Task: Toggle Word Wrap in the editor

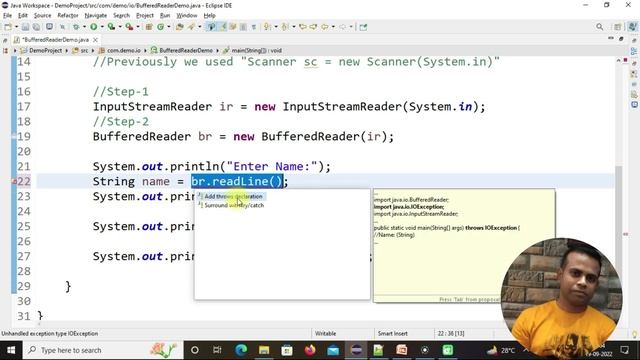Action: (x=233, y=27)
